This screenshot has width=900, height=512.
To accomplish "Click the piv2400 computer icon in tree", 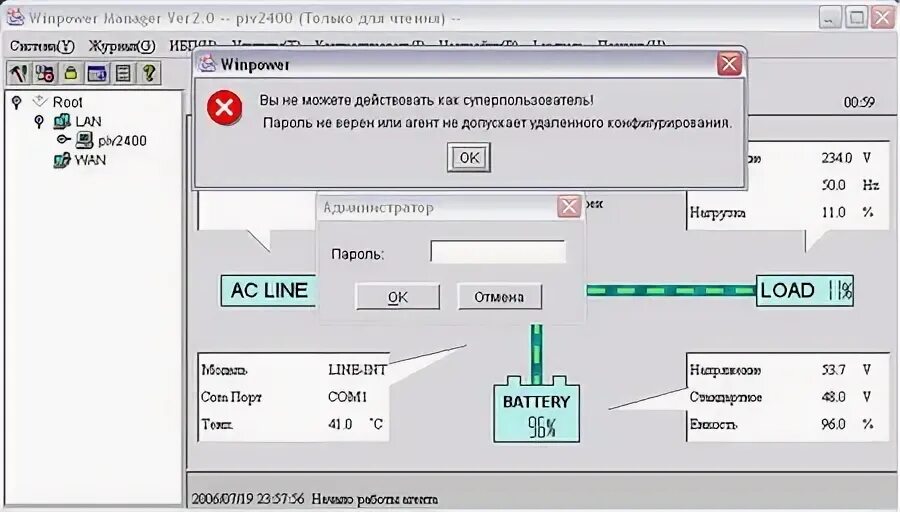I will tap(84, 140).
